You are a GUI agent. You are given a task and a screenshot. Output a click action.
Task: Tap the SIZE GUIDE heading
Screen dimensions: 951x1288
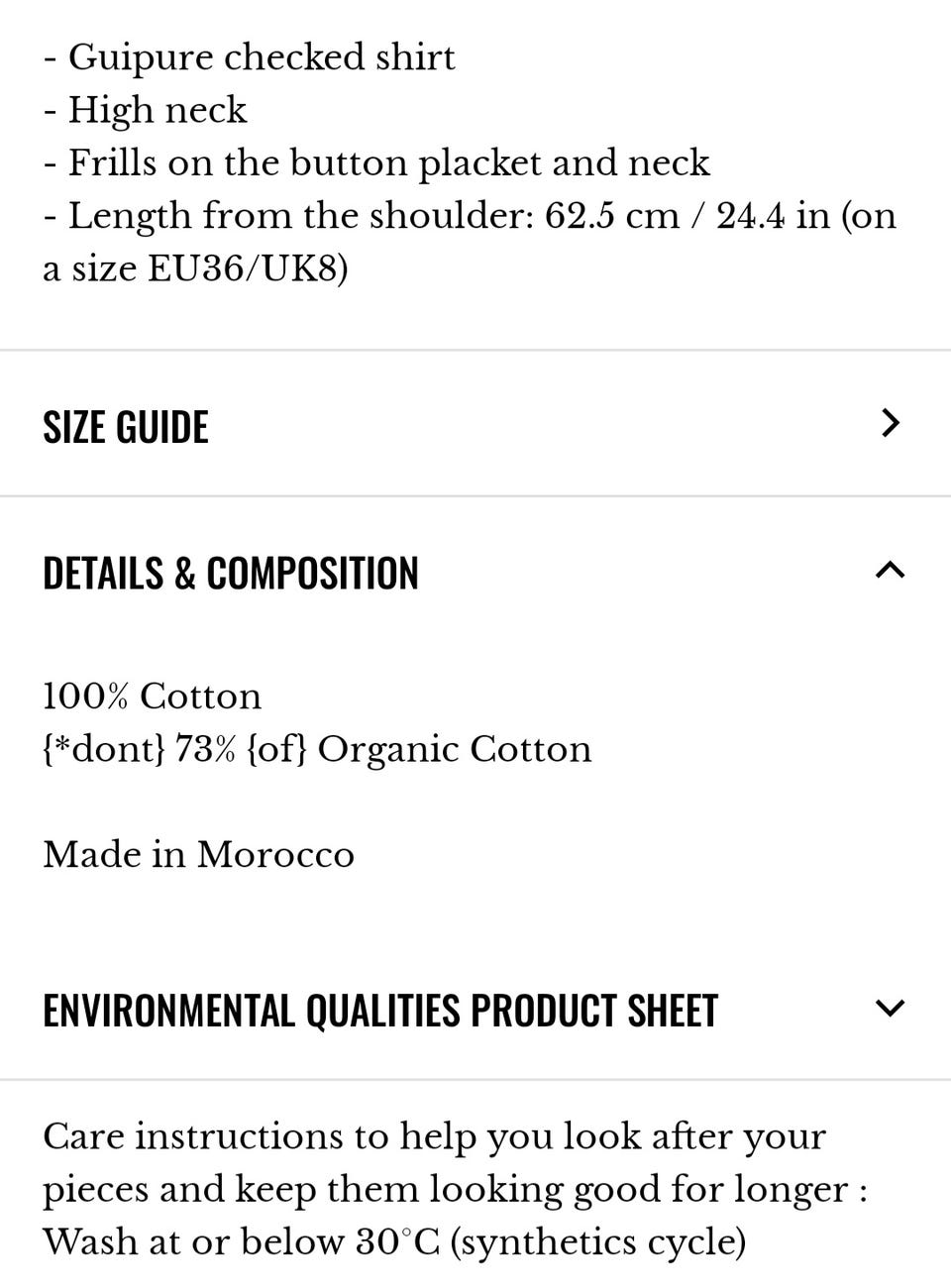click(126, 427)
